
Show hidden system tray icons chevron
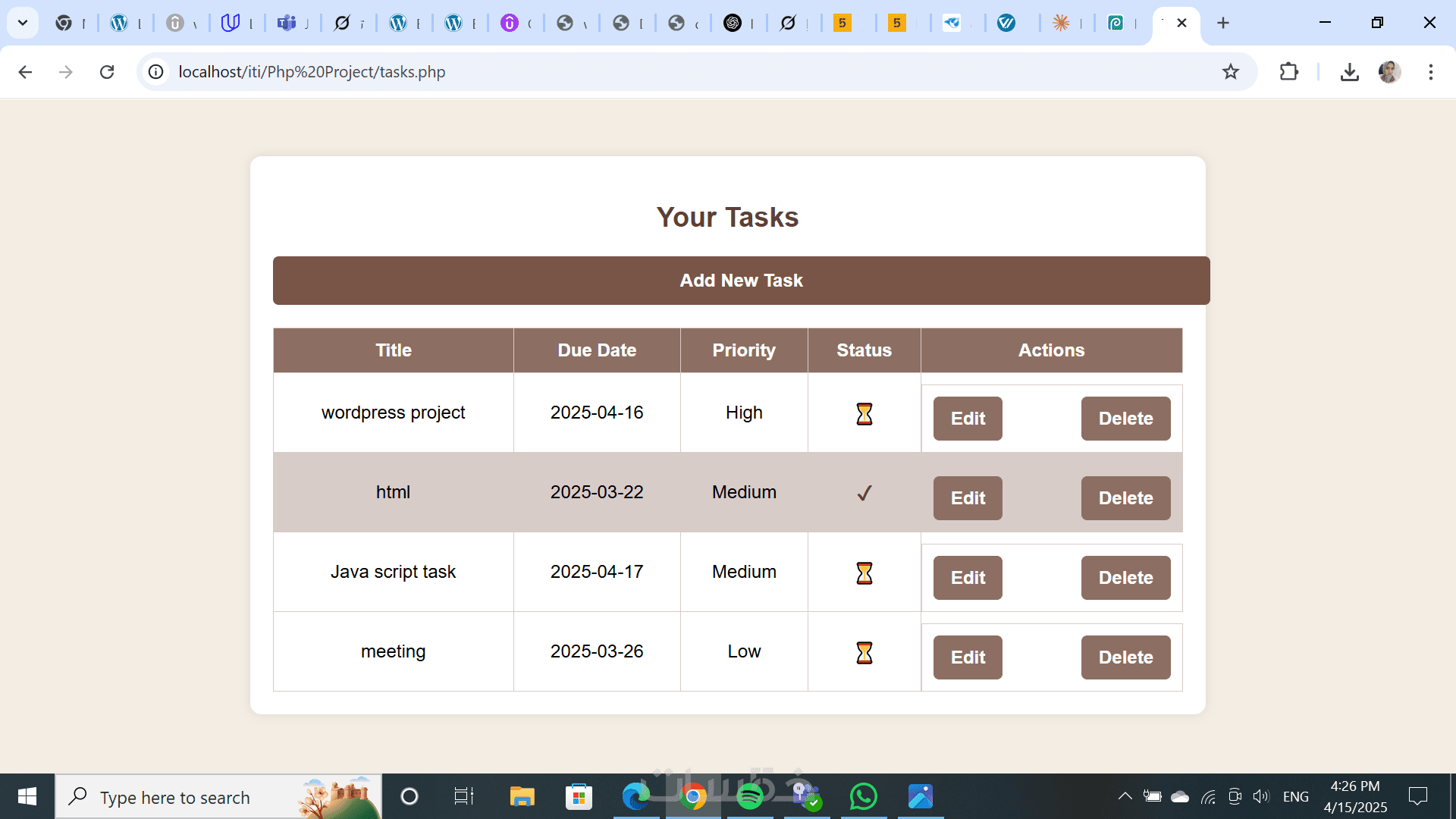click(1125, 796)
